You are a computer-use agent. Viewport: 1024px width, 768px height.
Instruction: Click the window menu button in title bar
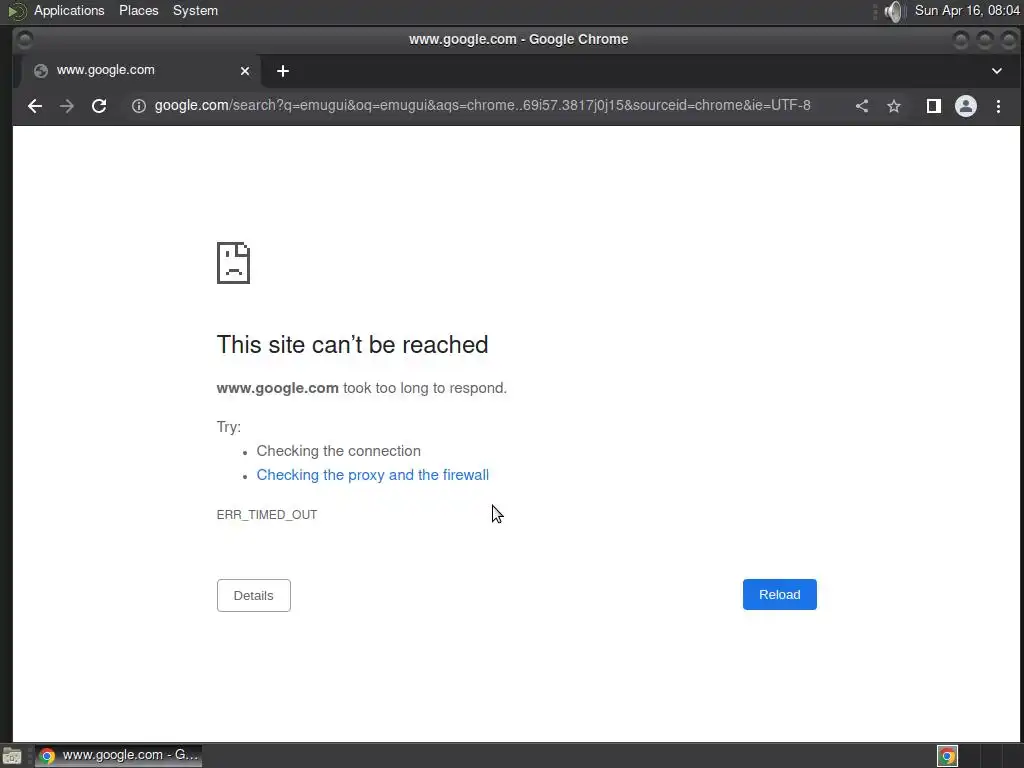point(24,40)
